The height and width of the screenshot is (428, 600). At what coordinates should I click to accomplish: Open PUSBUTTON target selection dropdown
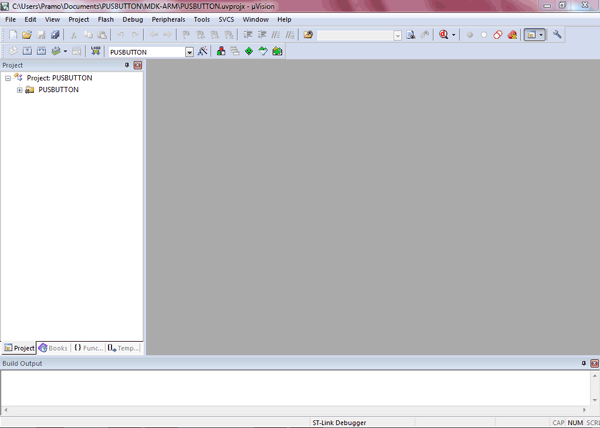189,52
